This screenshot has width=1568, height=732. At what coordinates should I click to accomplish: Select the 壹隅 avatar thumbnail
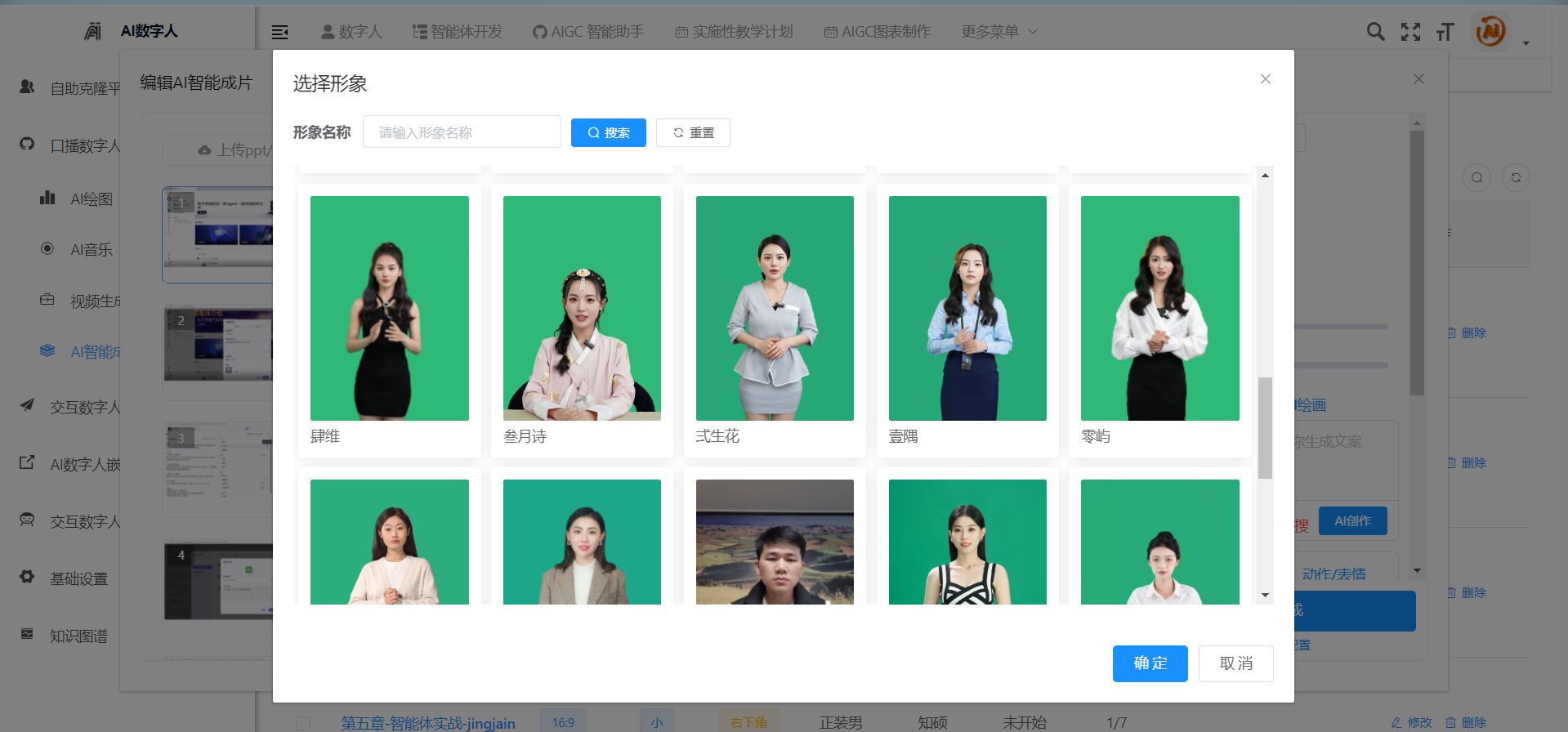(967, 309)
